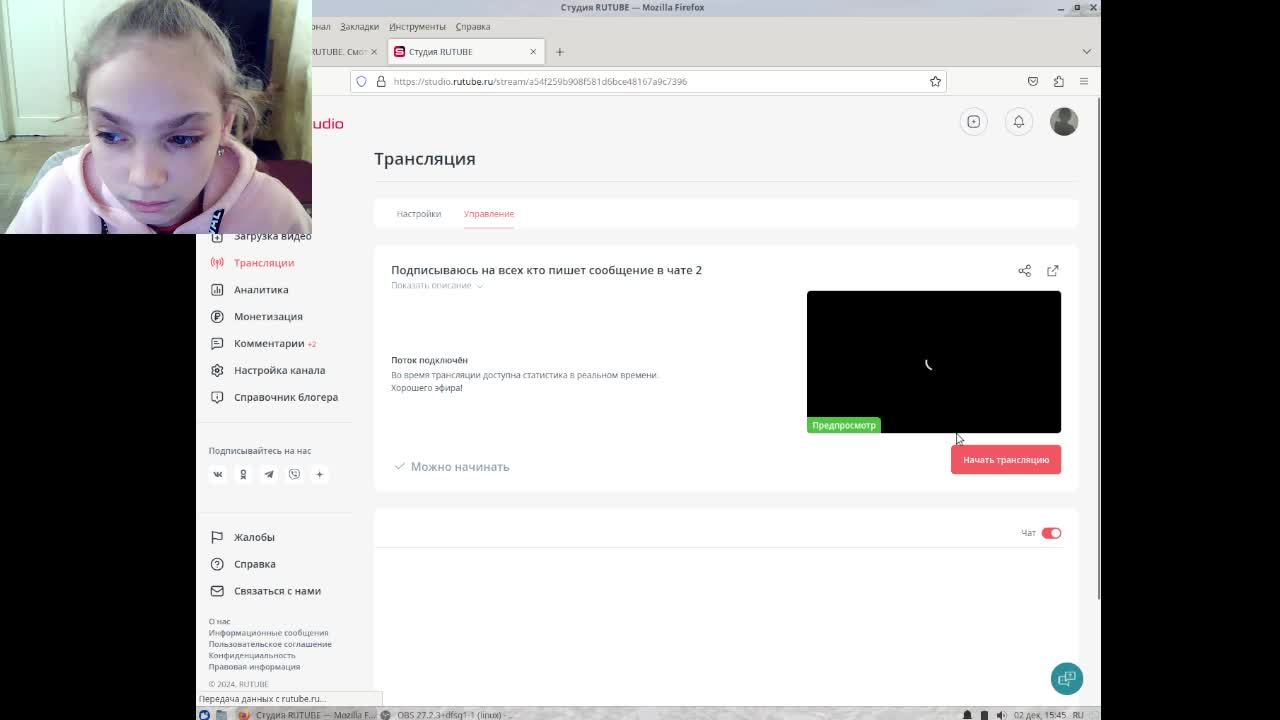
Task: Click the Монетизация ruble icon
Action: click(x=217, y=317)
